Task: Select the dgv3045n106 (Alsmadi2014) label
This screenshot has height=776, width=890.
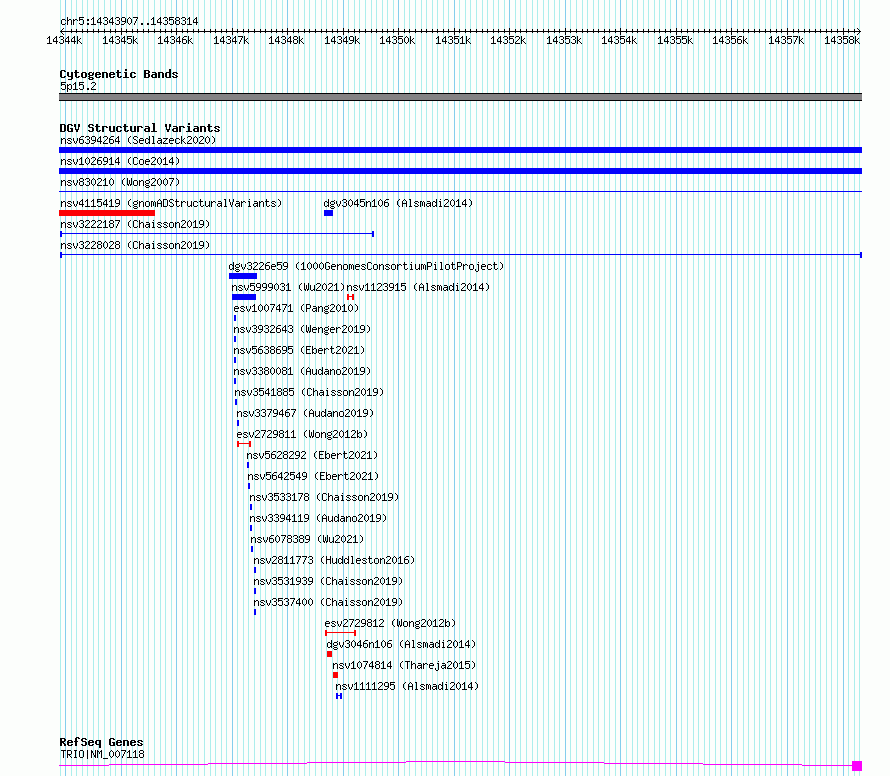Action: [398, 203]
